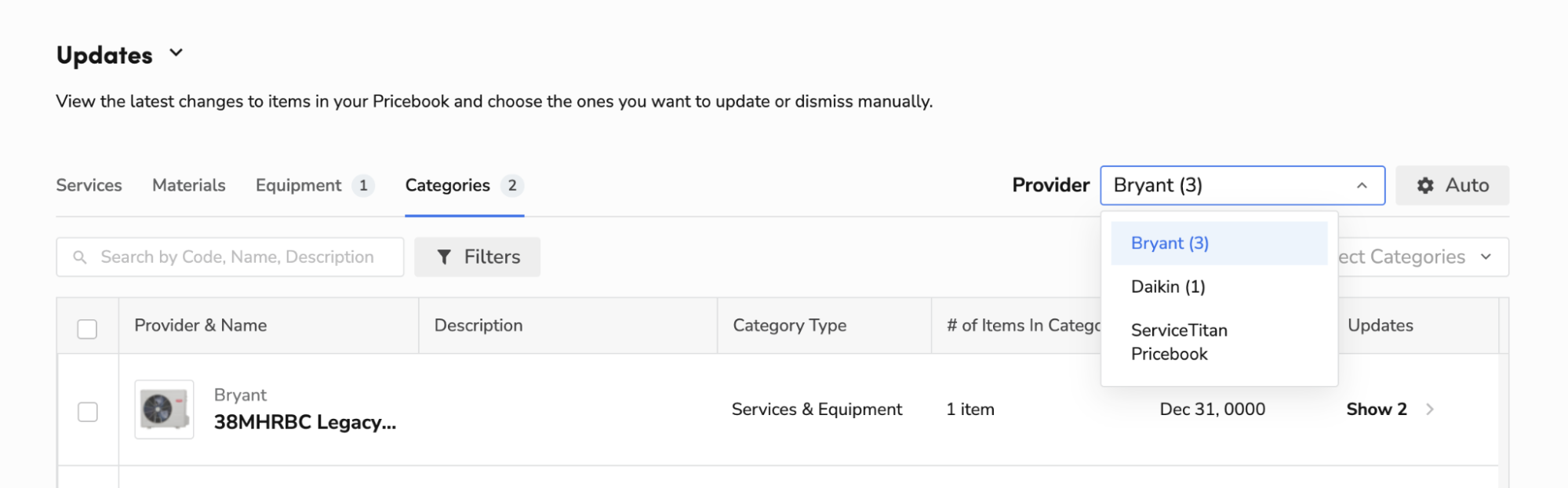Screen dimensions: 1568x488
Task: Focus the Search by Code field
Action: pos(237,257)
